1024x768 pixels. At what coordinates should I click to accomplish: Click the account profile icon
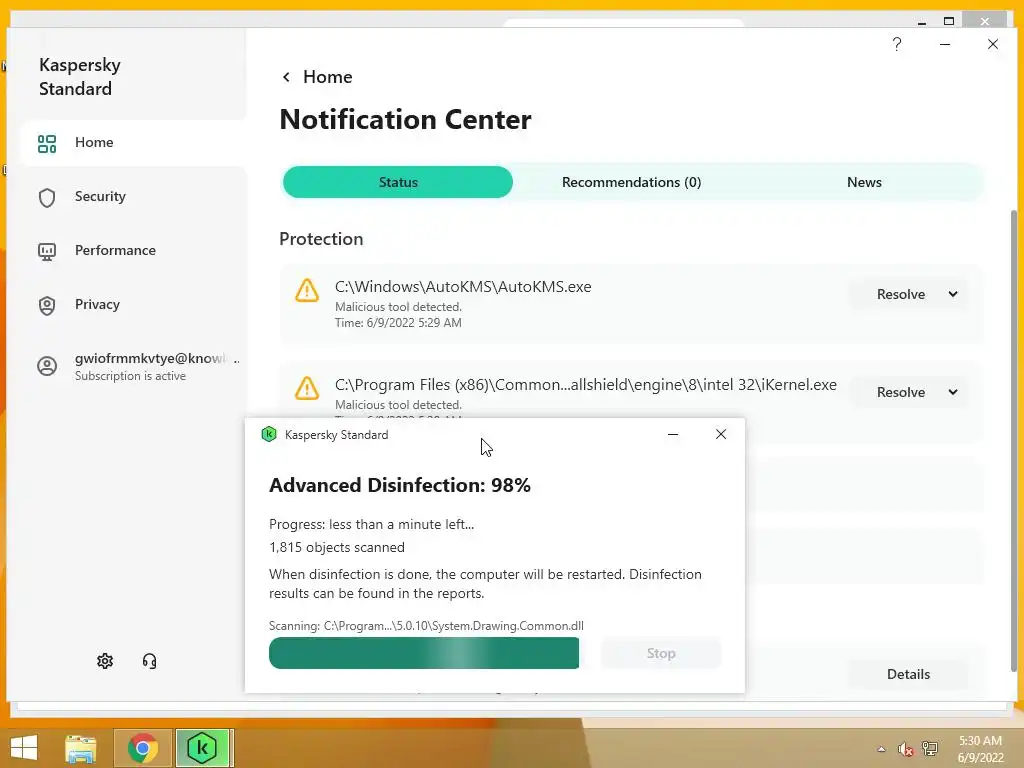(x=47, y=366)
